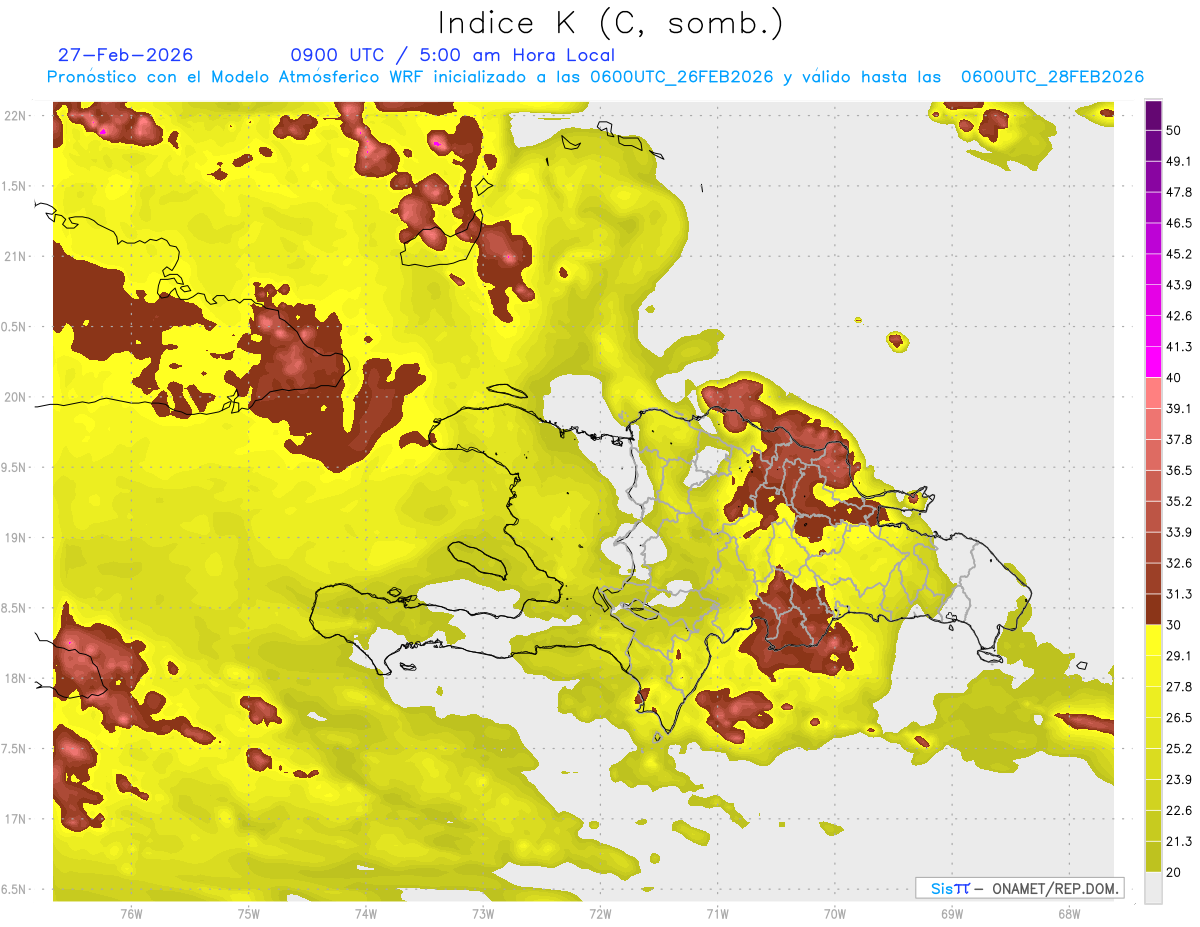Click the "18N" latitude label
Image resolution: width=1200 pixels, height=927 pixels.
pos(15,678)
